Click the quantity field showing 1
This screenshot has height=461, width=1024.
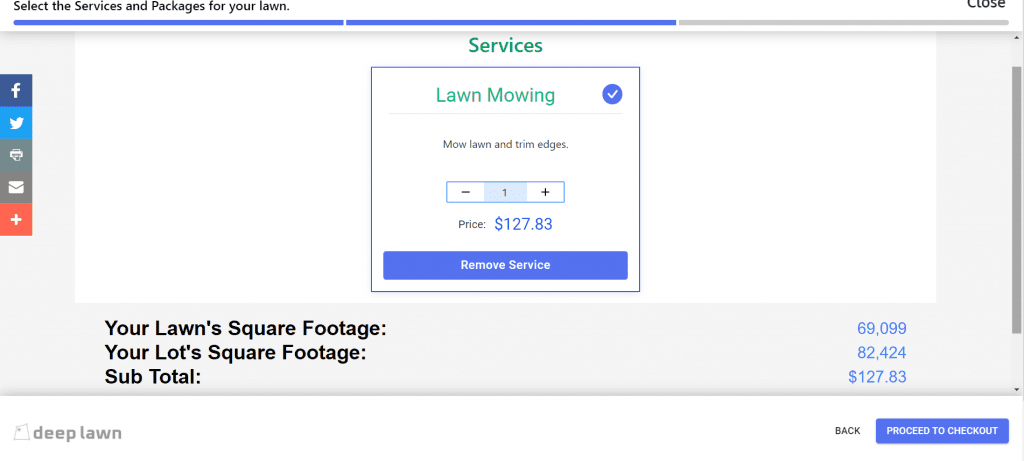(x=505, y=192)
